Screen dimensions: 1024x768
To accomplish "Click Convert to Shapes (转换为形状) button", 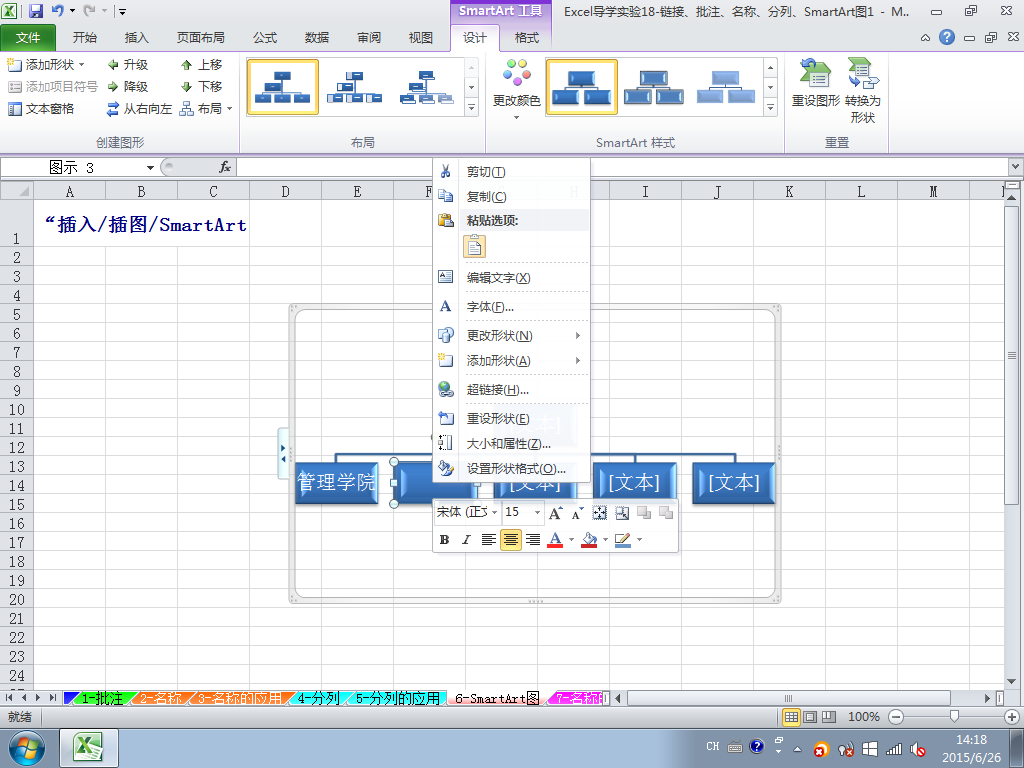I will pos(863,91).
